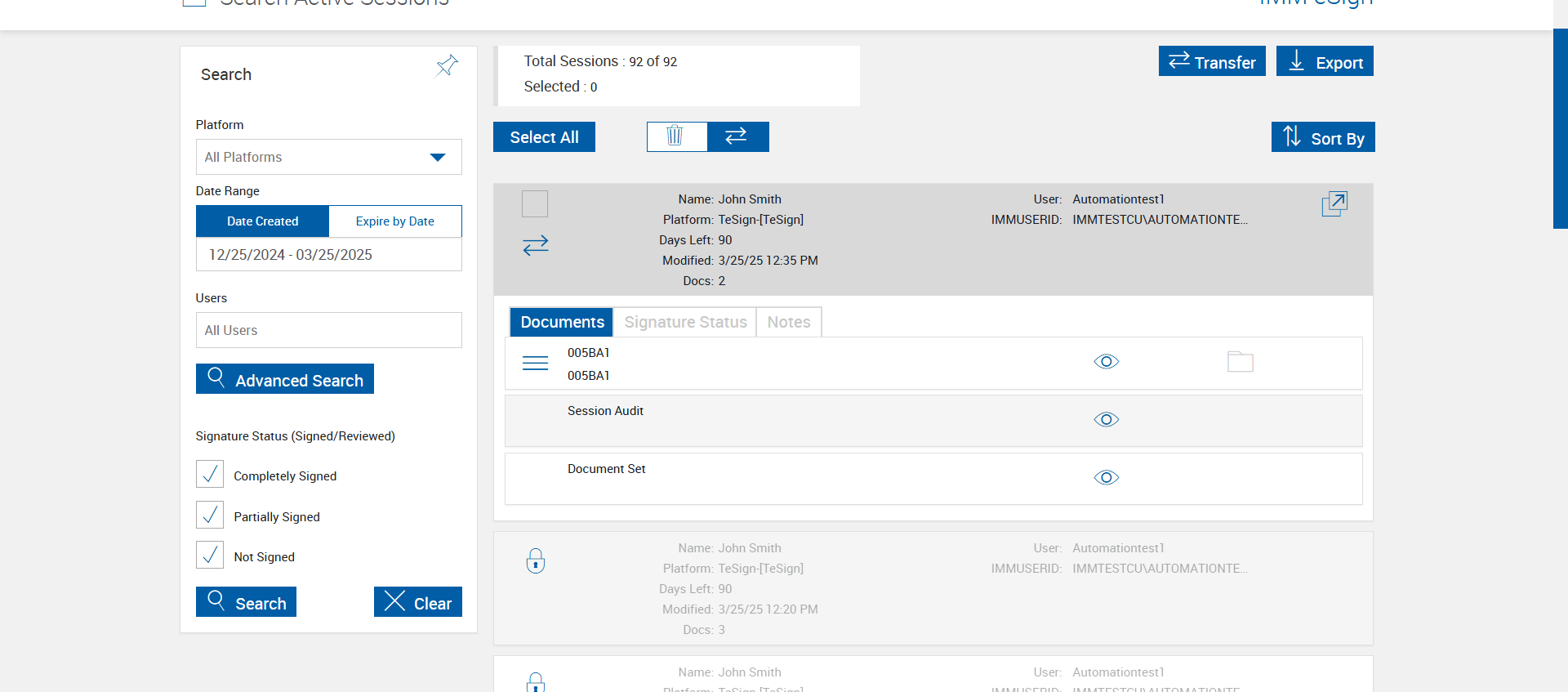Image resolution: width=1568 pixels, height=692 pixels.
Task: View the Document Set via eye icon
Action: pos(1107,478)
